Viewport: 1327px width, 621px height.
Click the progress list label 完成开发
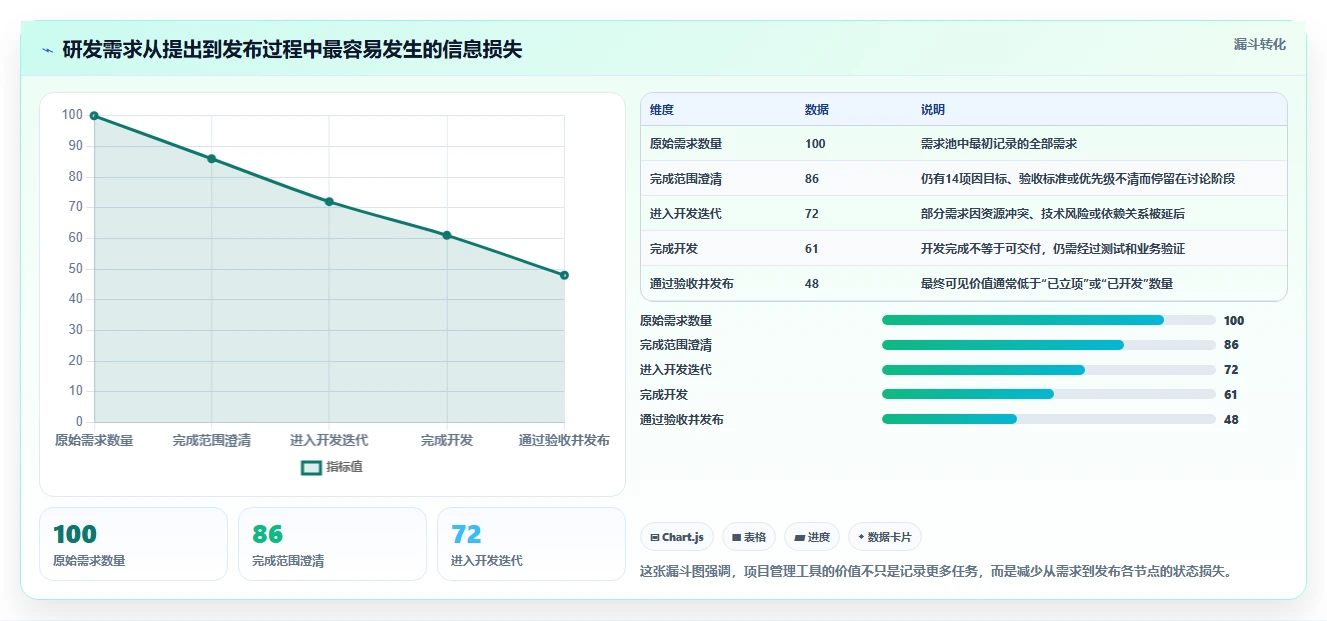coord(664,395)
